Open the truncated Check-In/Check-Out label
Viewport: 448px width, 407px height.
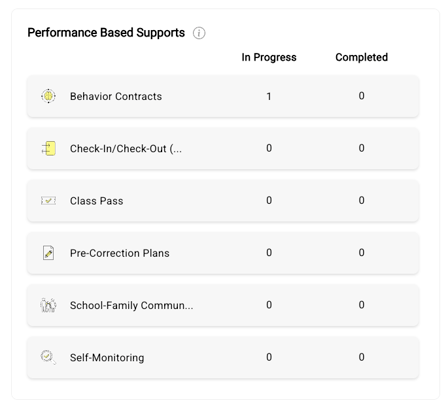coord(126,148)
